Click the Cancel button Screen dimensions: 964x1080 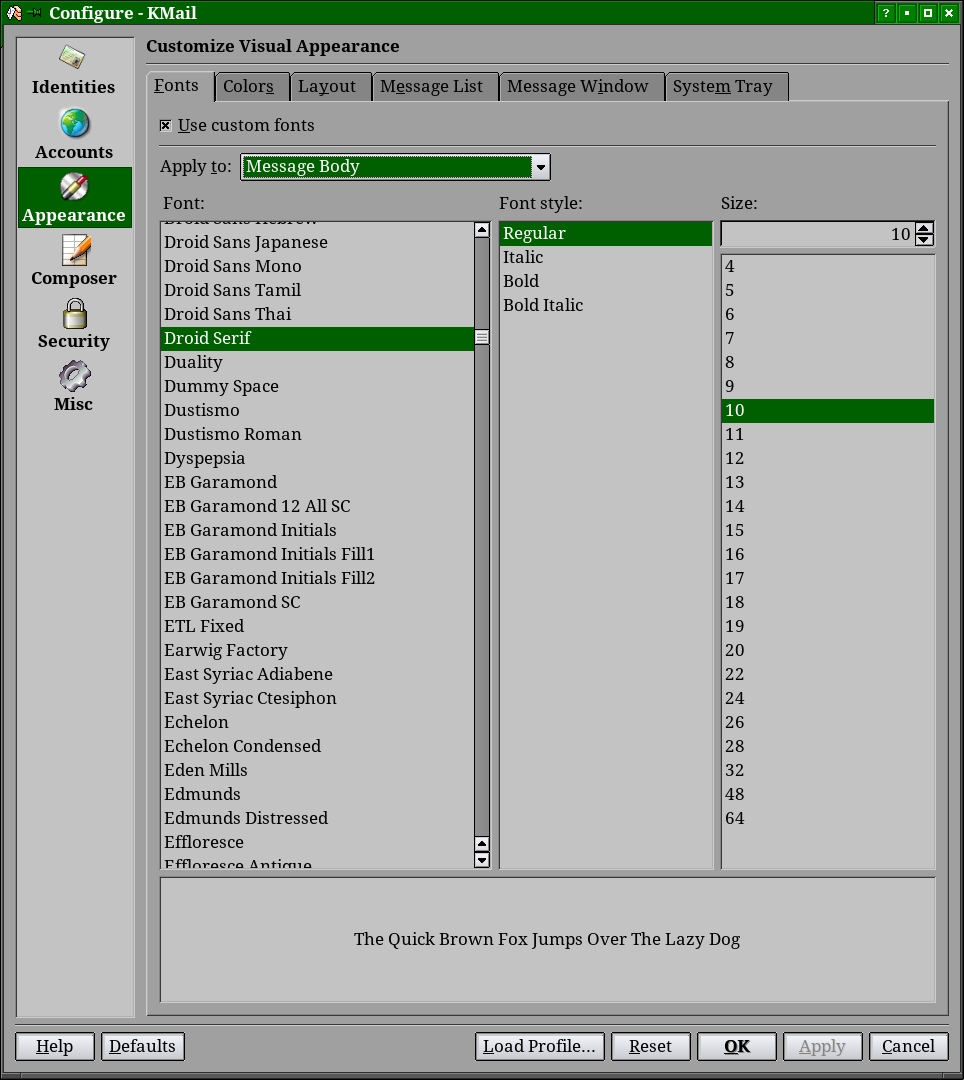click(x=908, y=1046)
